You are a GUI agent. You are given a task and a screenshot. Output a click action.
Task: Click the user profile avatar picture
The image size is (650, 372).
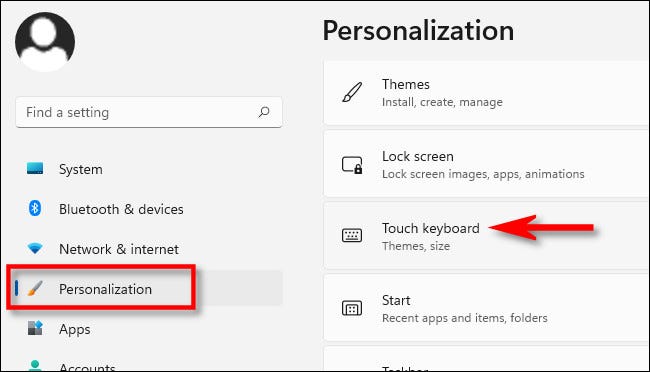pyautogui.click(x=45, y=42)
